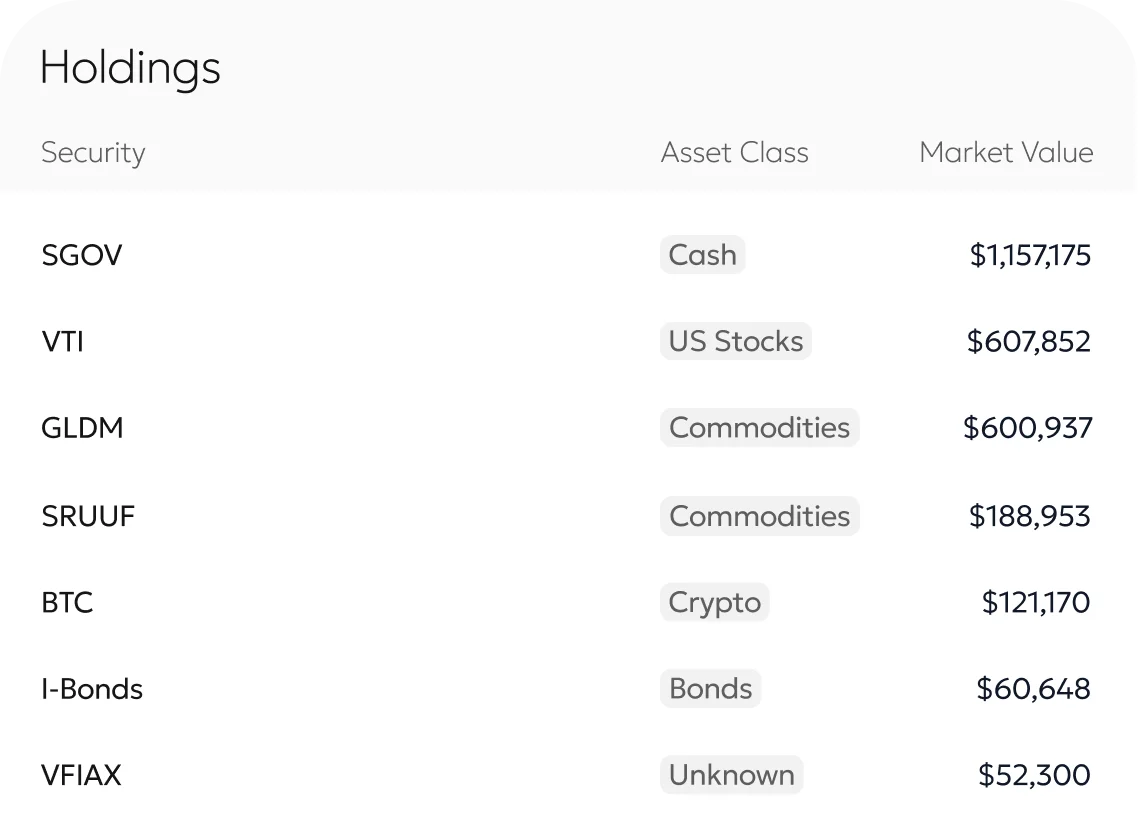Sort by the Asset Class column

point(734,153)
